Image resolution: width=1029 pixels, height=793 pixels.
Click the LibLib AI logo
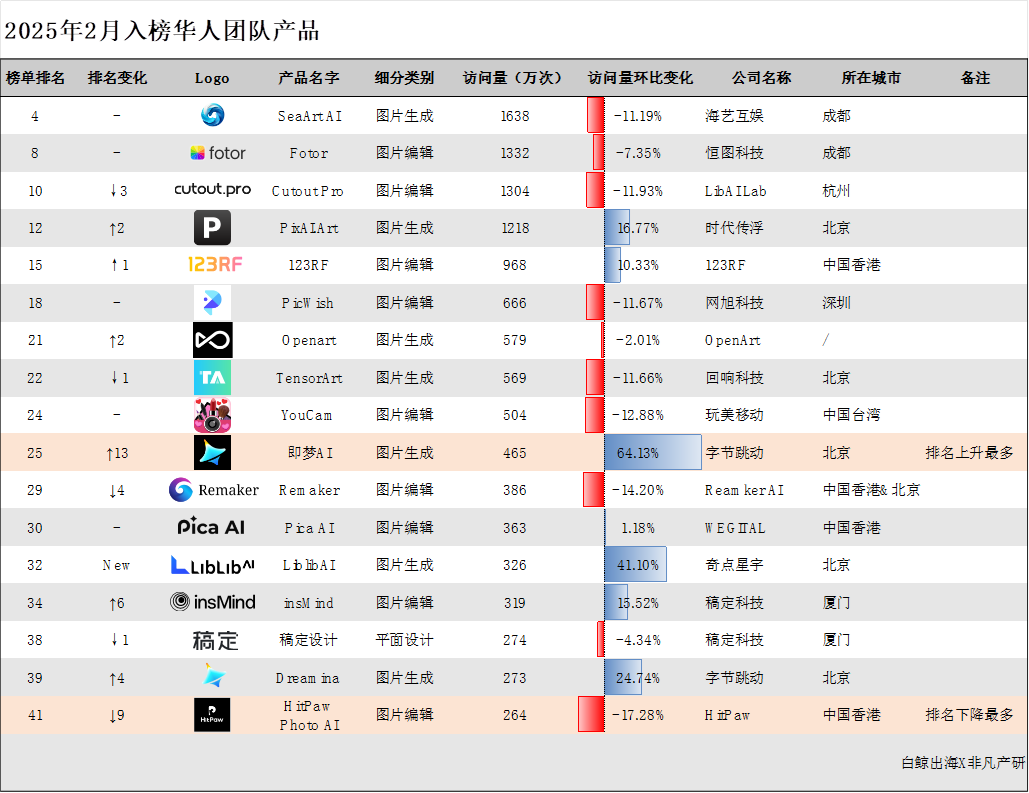(213, 565)
